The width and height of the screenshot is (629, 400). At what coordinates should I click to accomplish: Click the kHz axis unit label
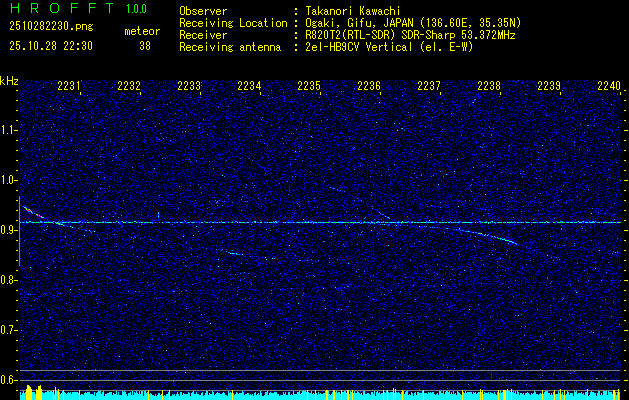click(9, 81)
